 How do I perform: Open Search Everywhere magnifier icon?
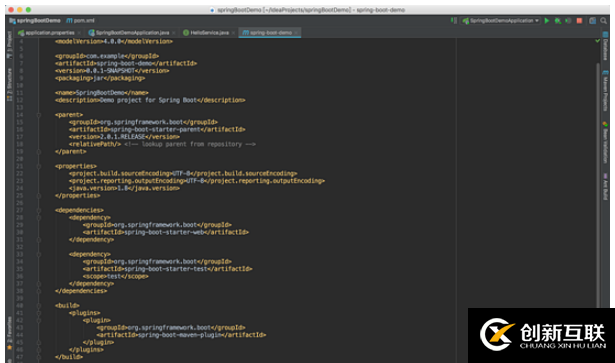(604, 21)
